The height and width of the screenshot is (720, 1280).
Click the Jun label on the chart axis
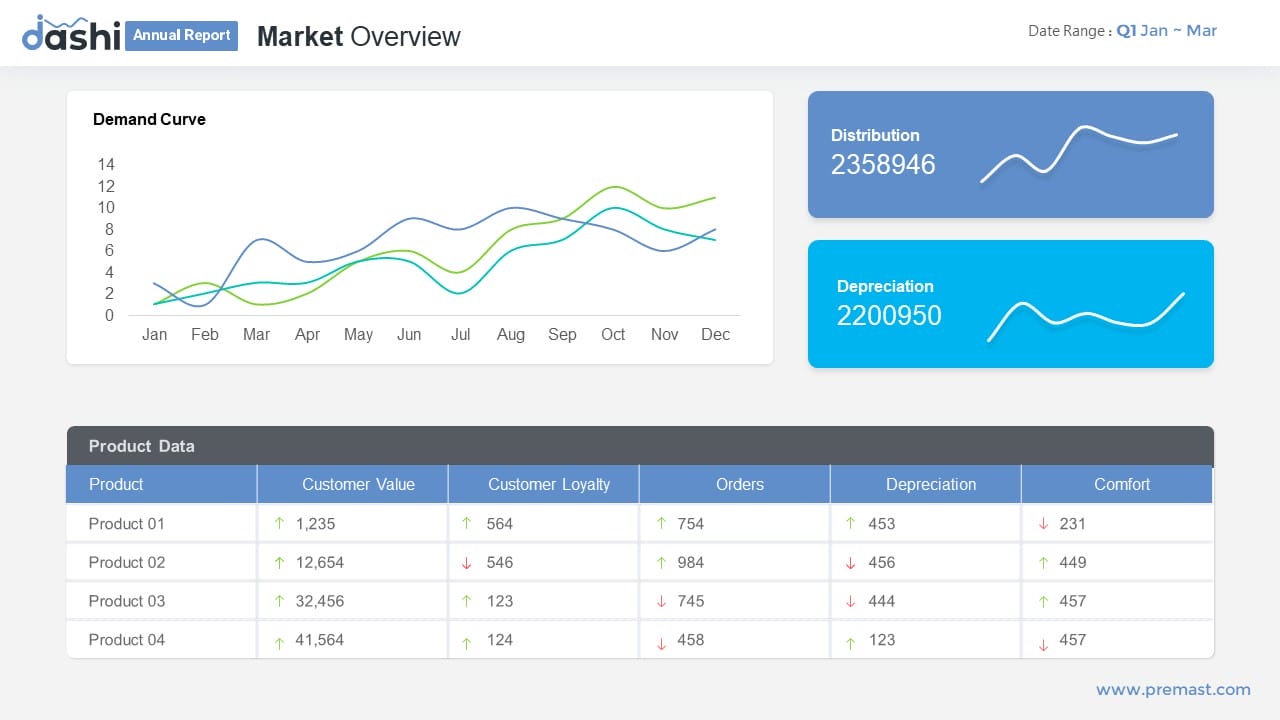click(x=409, y=334)
